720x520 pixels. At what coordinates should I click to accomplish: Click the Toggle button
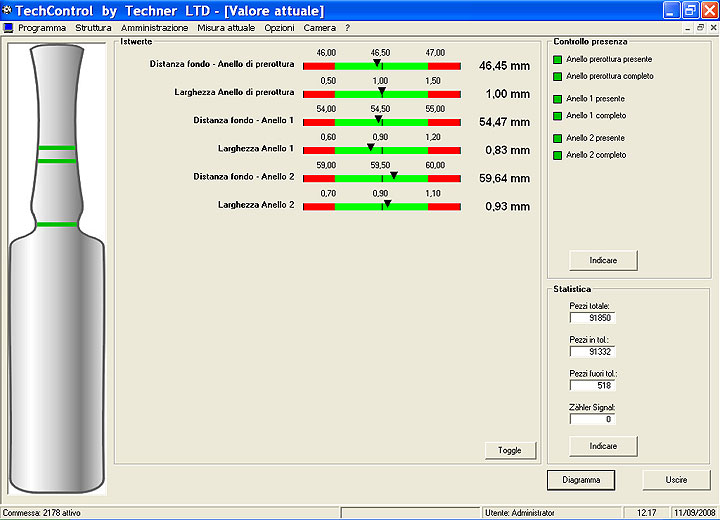(x=510, y=451)
